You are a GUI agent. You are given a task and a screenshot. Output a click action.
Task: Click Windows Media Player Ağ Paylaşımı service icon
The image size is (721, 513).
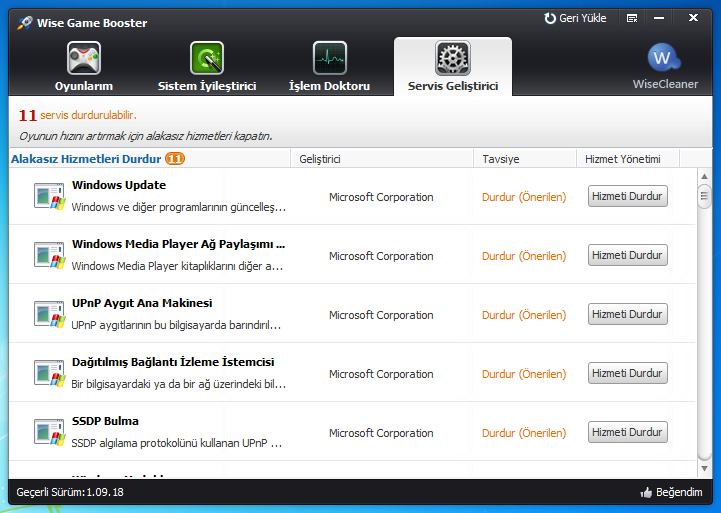(x=50, y=255)
